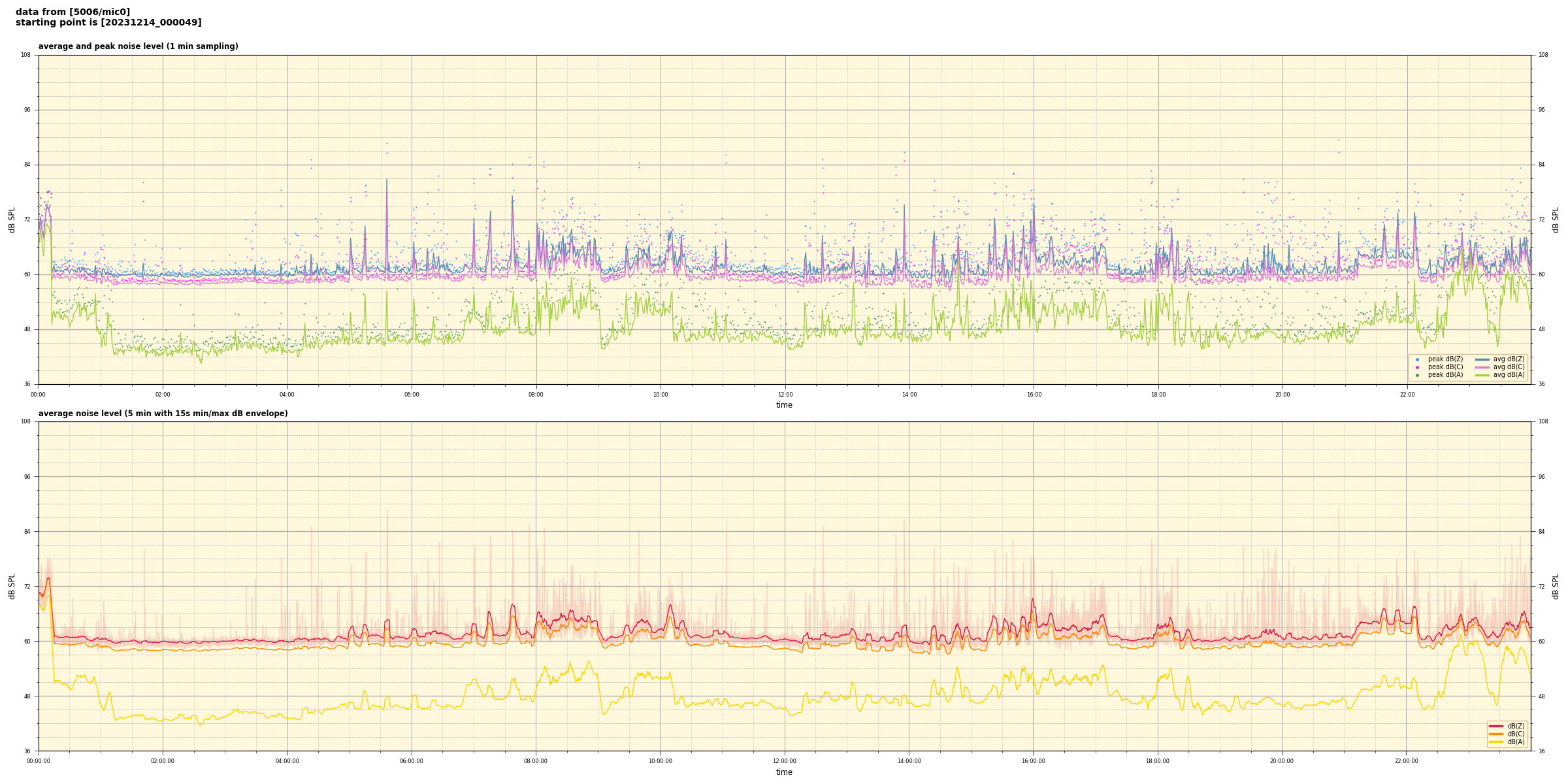Image resolution: width=1568 pixels, height=784 pixels.
Task: Click the blue peak dB(Z) legend dot
Action: 1417,359
